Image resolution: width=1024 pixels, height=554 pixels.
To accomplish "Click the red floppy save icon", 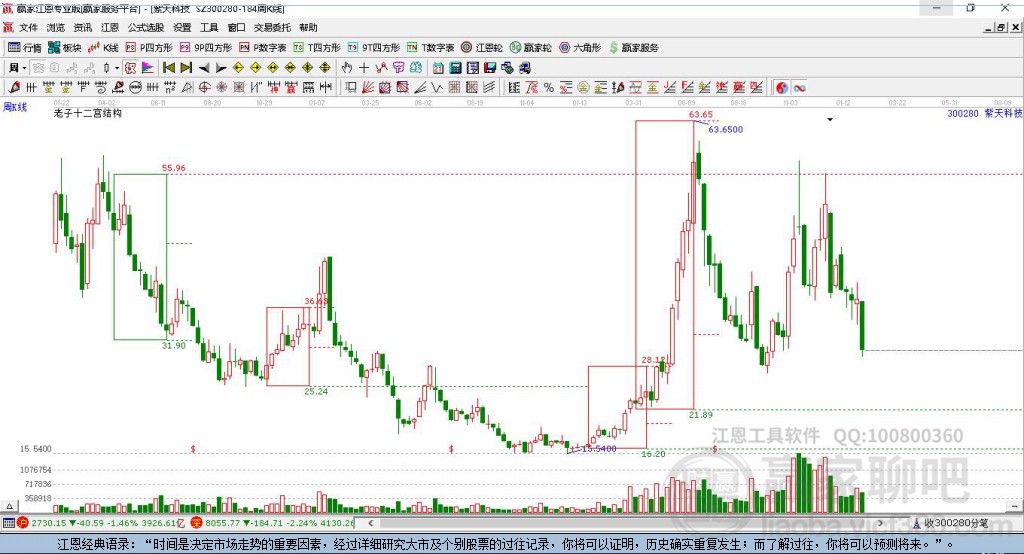I will click(x=490, y=68).
